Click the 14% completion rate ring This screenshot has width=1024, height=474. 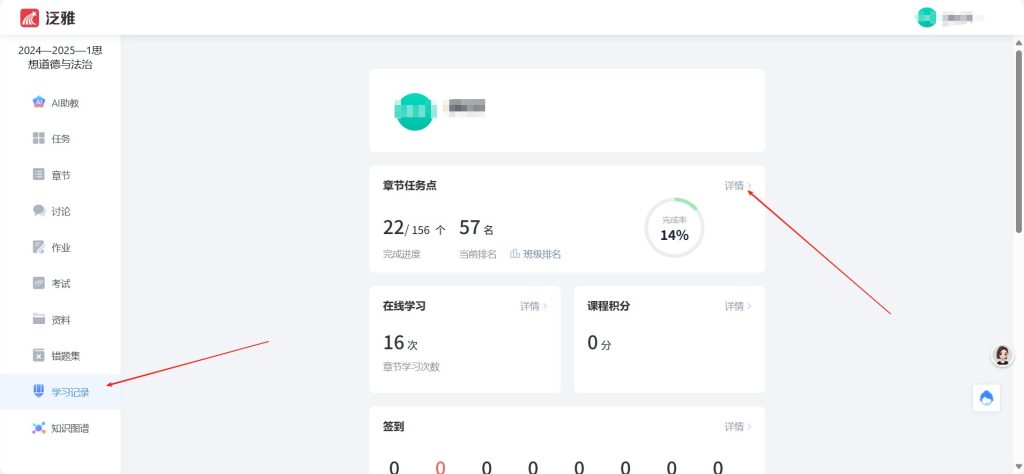click(x=674, y=229)
